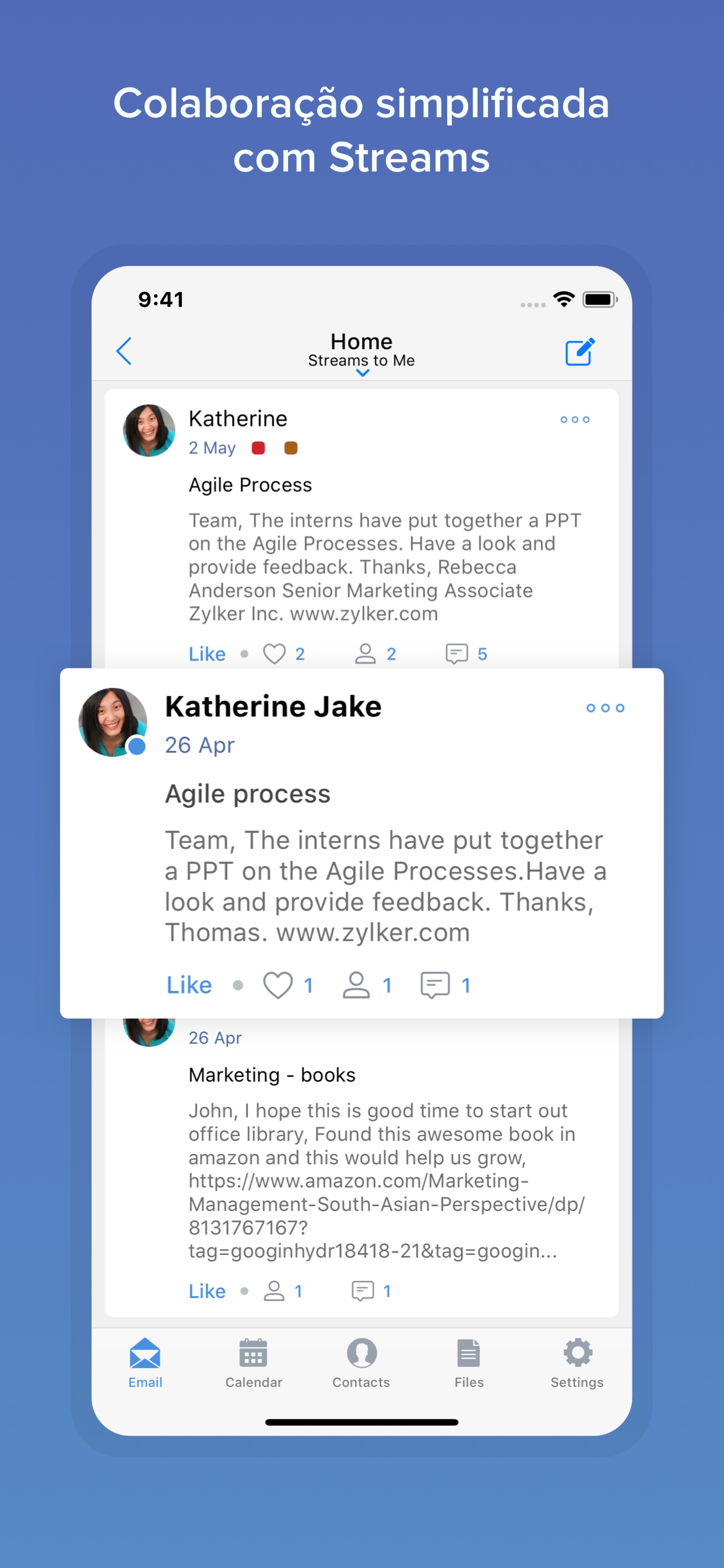Image resolution: width=724 pixels, height=1568 pixels.
Task: Open three-dot menu on Katherine's 2 May post
Action: (574, 419)
